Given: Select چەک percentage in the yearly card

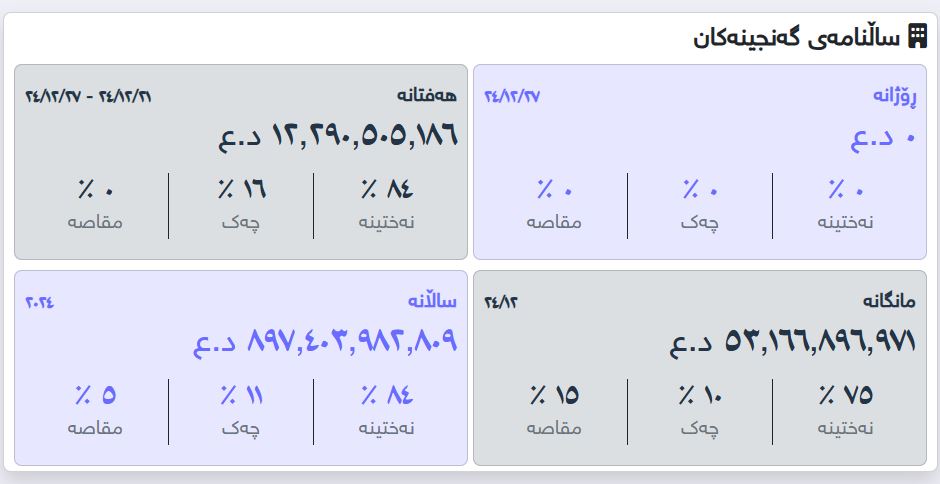Looking at the screenshot, I should 241,395.
